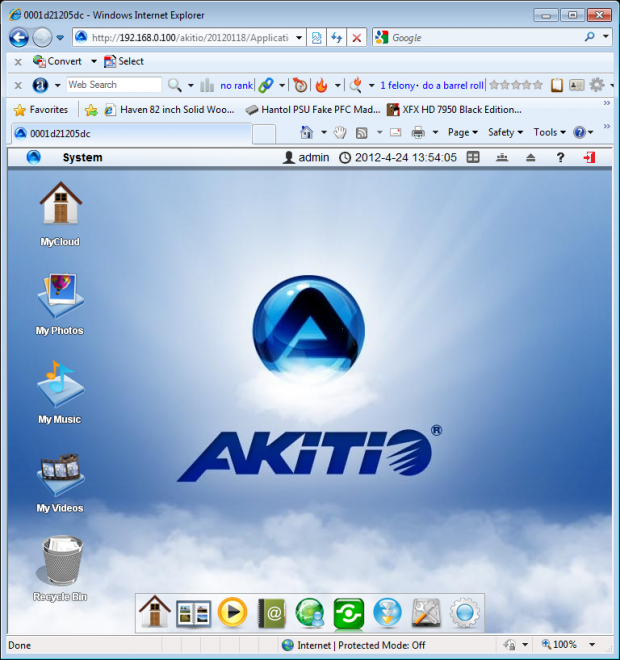Click the grid layout icon in System bar
Image resolution: width=620 pixels, height=660 pixels.
pyautogui.click(x=473, y=157)
